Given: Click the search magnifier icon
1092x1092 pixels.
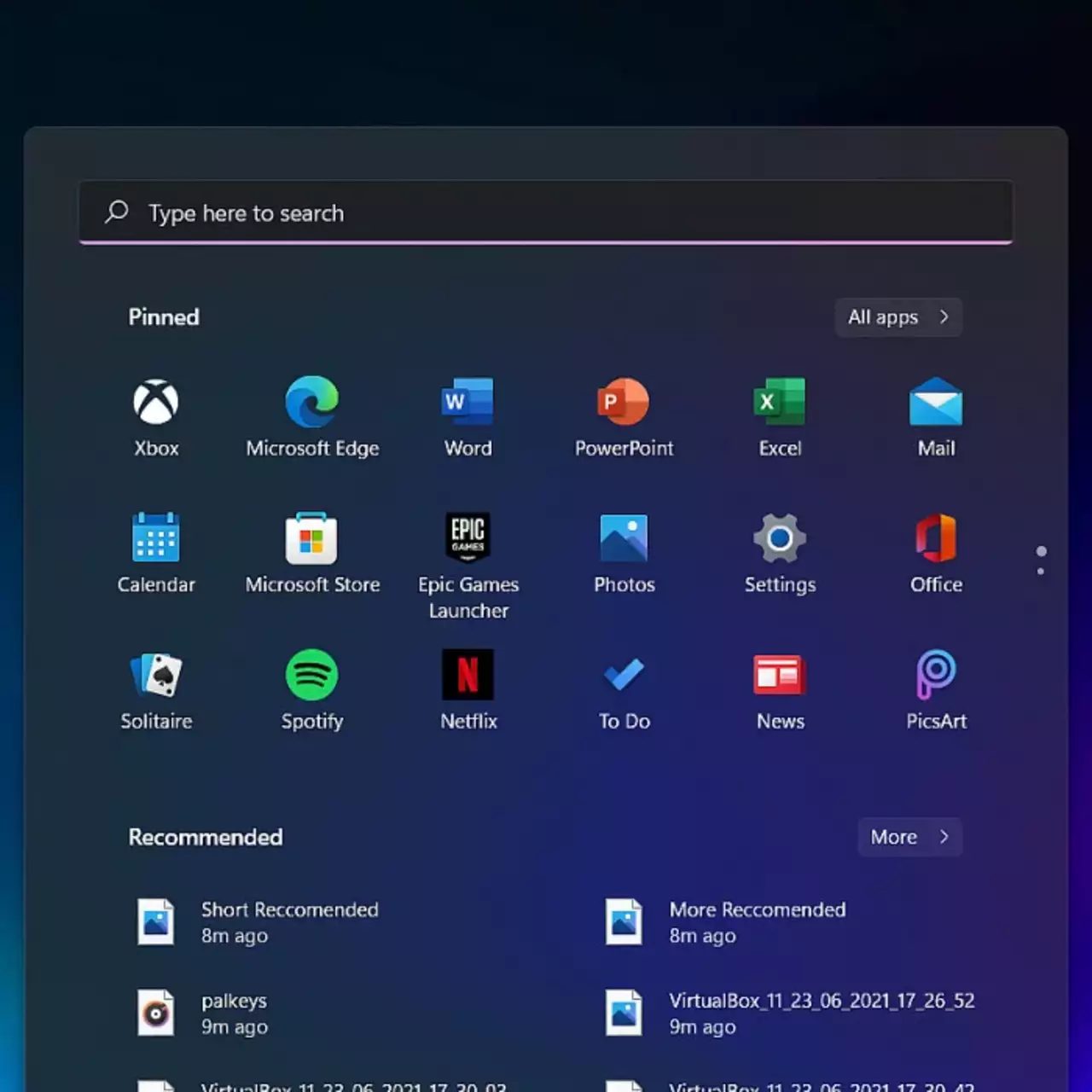Looking at the screenshot, I should [117, 212].
